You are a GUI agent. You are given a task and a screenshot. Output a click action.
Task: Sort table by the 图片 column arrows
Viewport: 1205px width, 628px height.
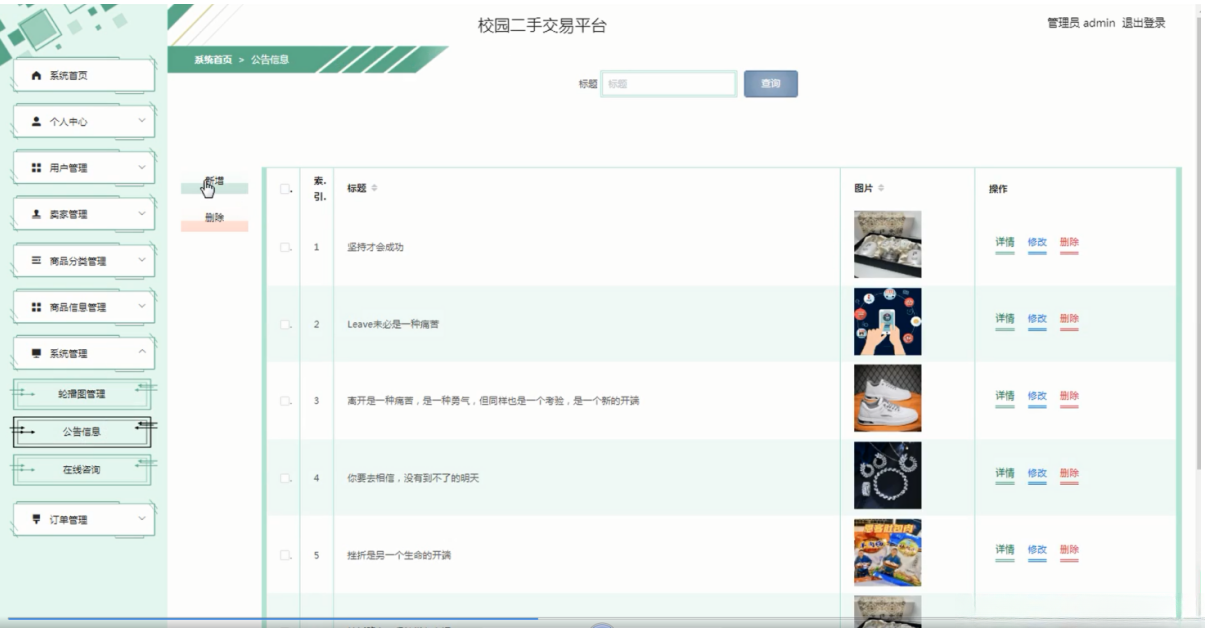(882, 188)
